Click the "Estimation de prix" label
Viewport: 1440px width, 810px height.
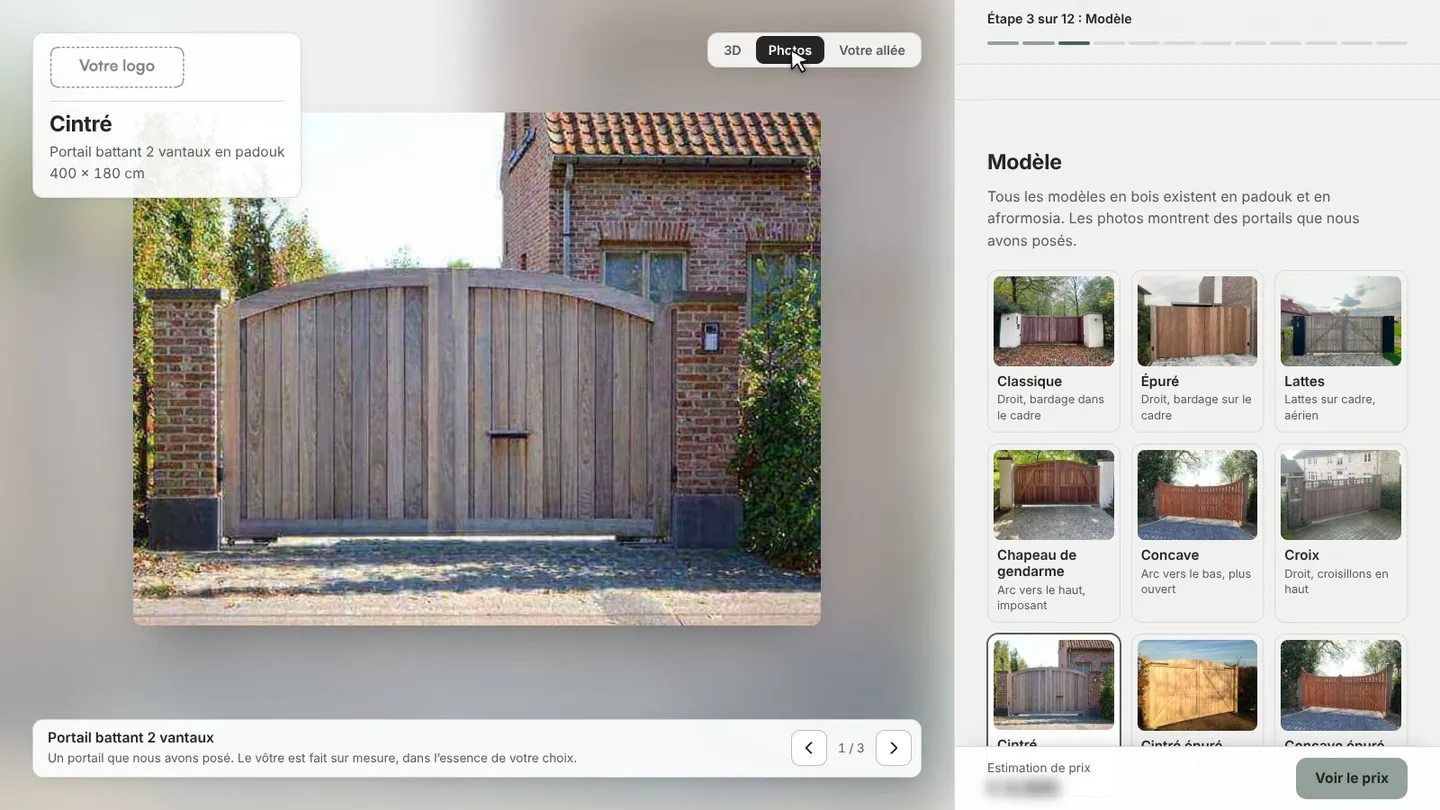pos(1039,768)
